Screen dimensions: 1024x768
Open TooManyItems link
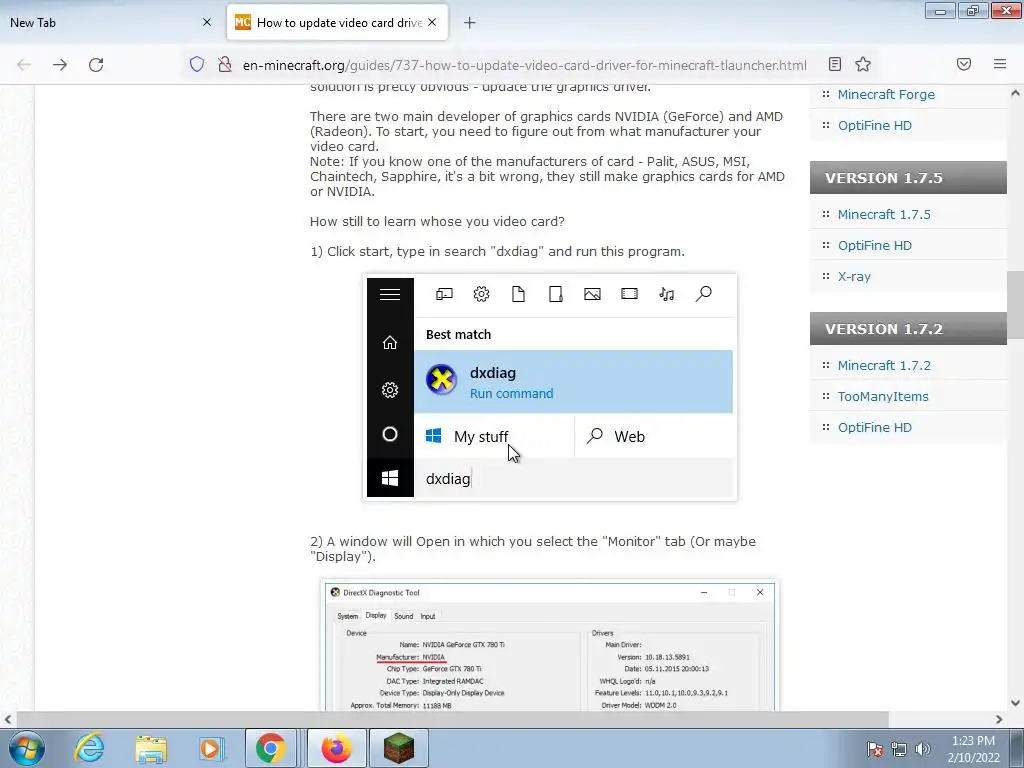click(x=883, y=396)
